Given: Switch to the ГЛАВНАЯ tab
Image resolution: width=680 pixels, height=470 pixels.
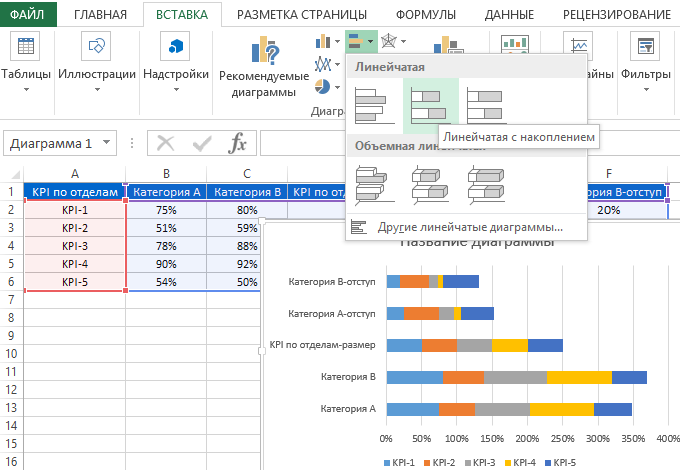Looking at the screenshot, I should [x=100, y=14].
